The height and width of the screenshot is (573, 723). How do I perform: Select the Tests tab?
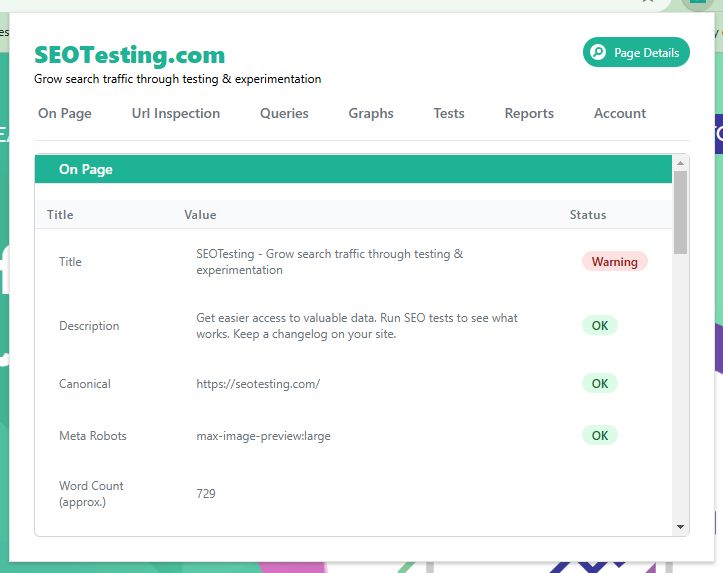449,113
